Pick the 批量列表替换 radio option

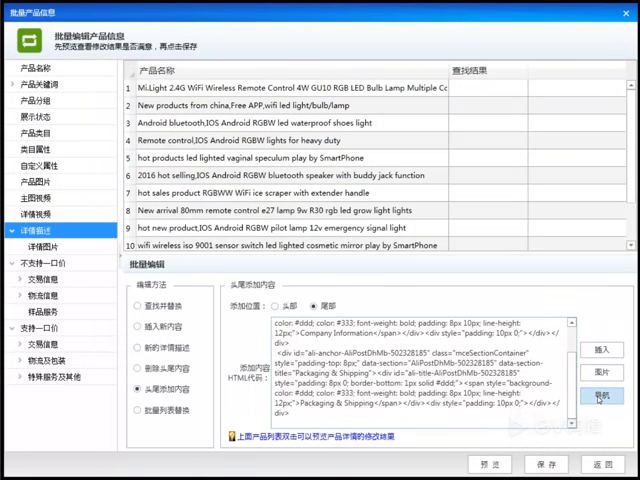pyautogui.click(x=137, y=410)
